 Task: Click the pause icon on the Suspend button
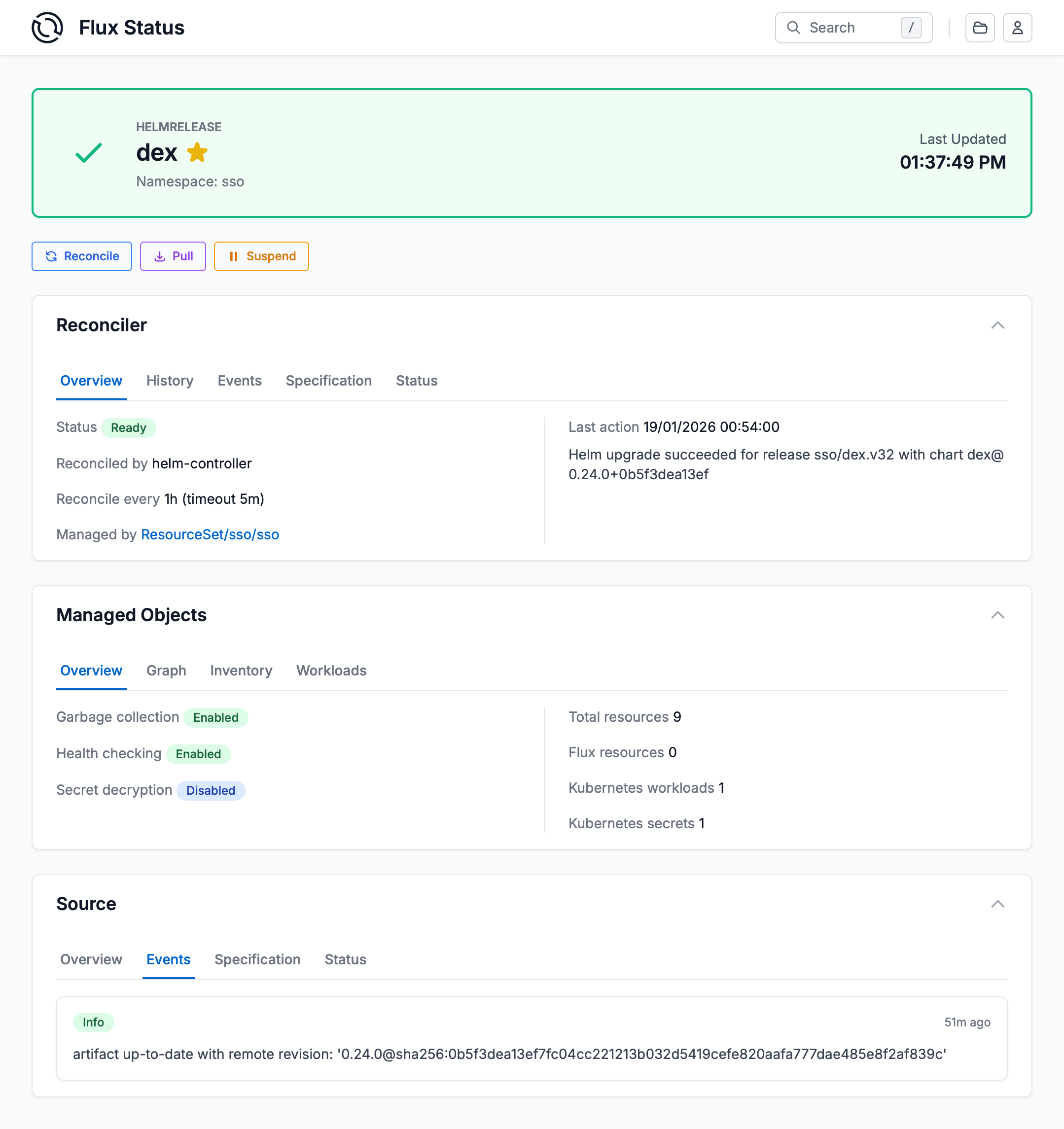pos(234,256)
